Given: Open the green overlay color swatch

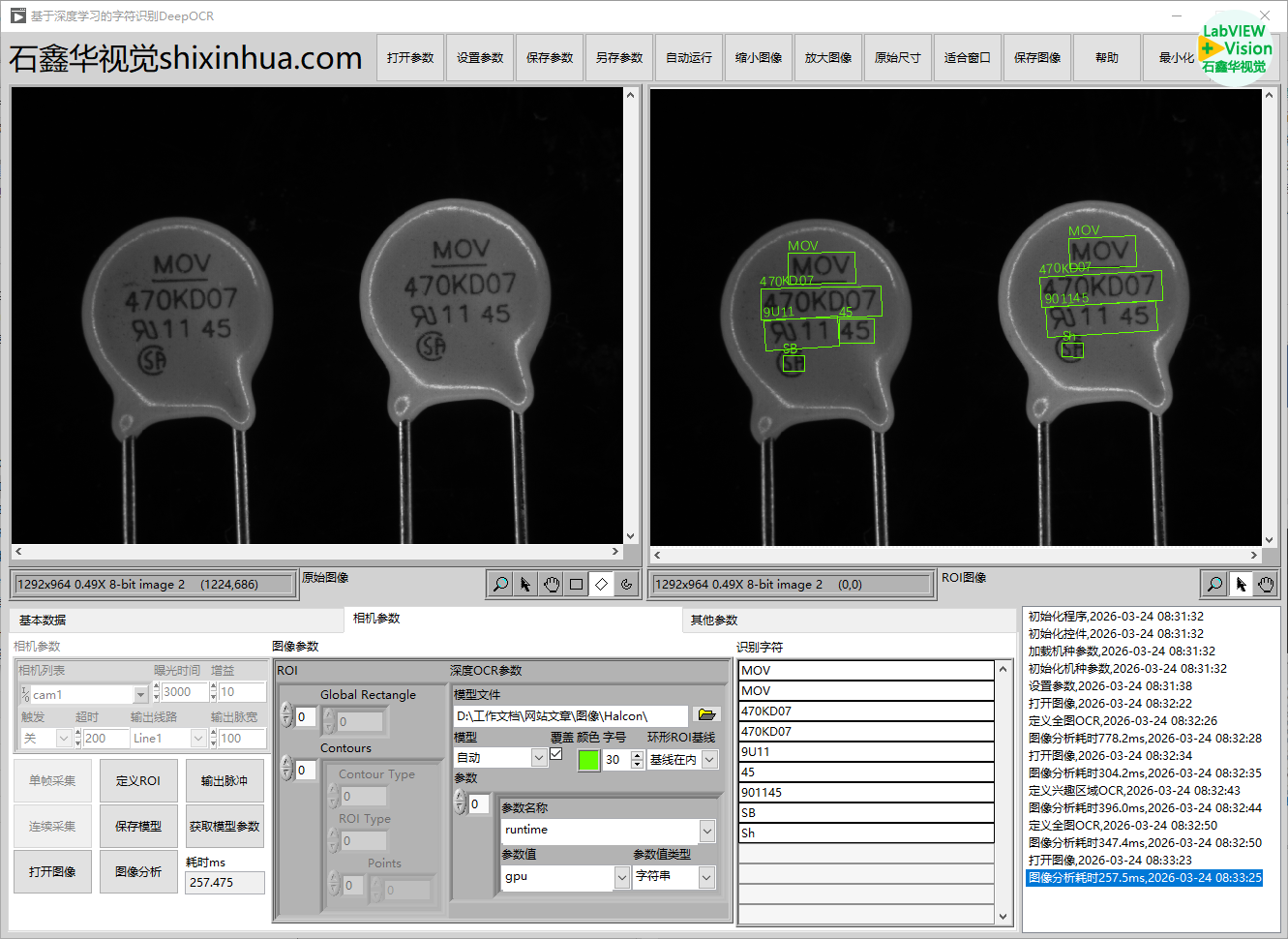Looking at the screenshot, I should [x=588, y=760].
